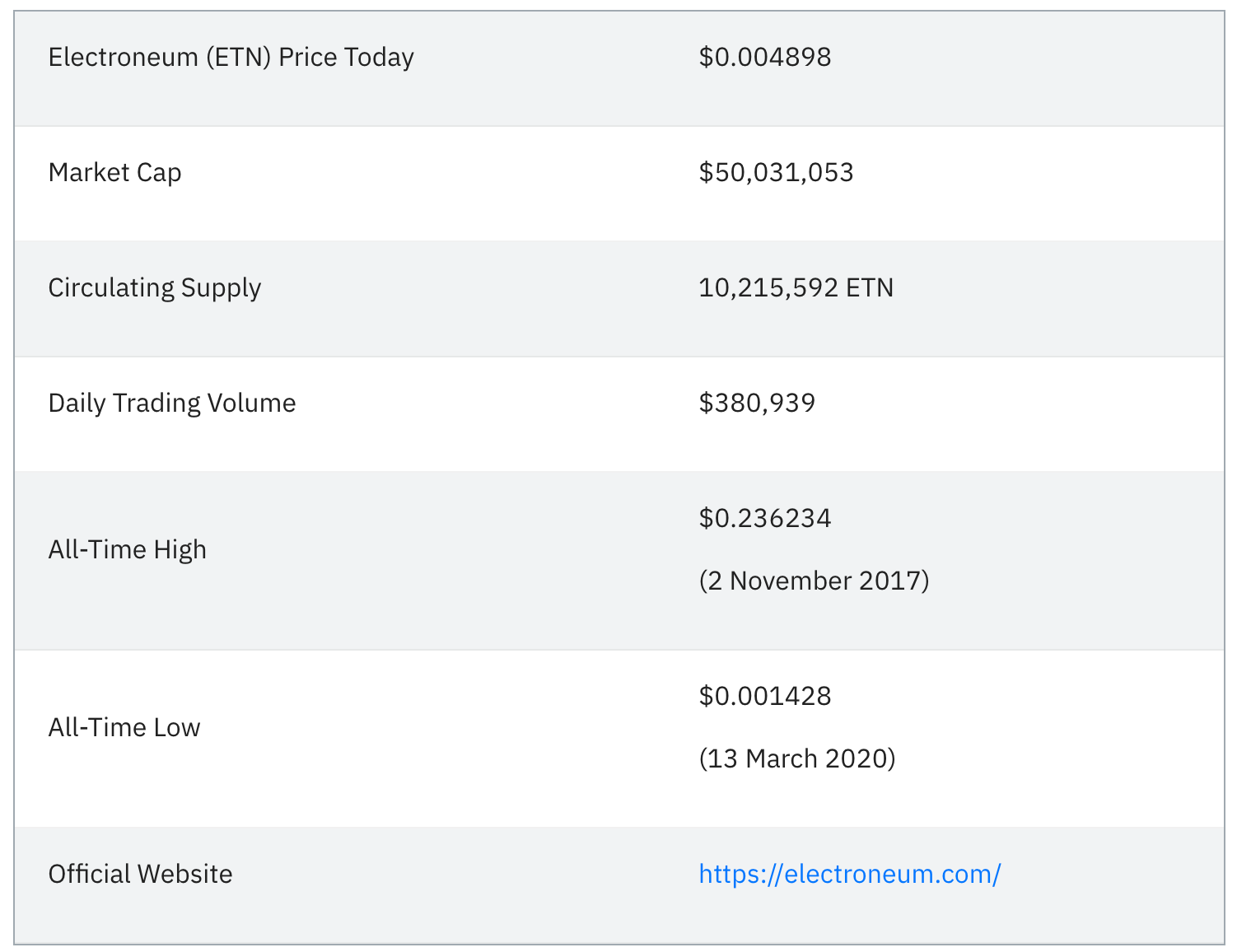The width and height of the screenshot is (1237, 952).
Task: Select the 'Electroneum (ETN) Price Today' label
Action: click(231, 58)
